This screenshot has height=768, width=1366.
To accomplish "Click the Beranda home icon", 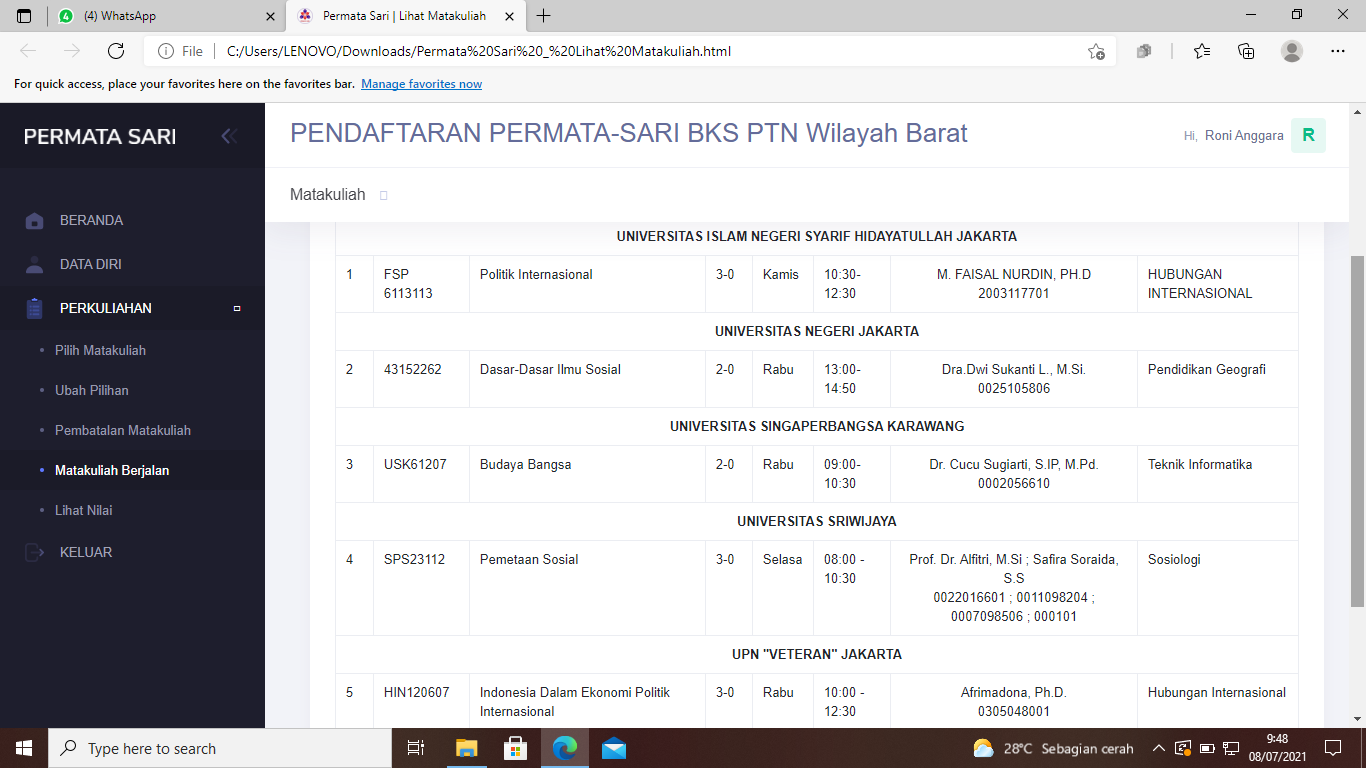I will 35,221.
